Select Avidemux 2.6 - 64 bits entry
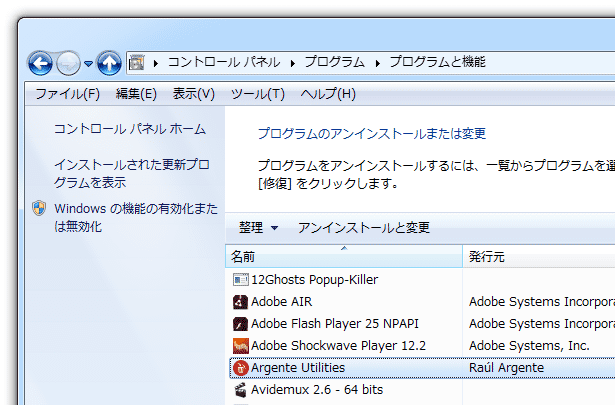615x405 pixels. (x=317, y=389)
